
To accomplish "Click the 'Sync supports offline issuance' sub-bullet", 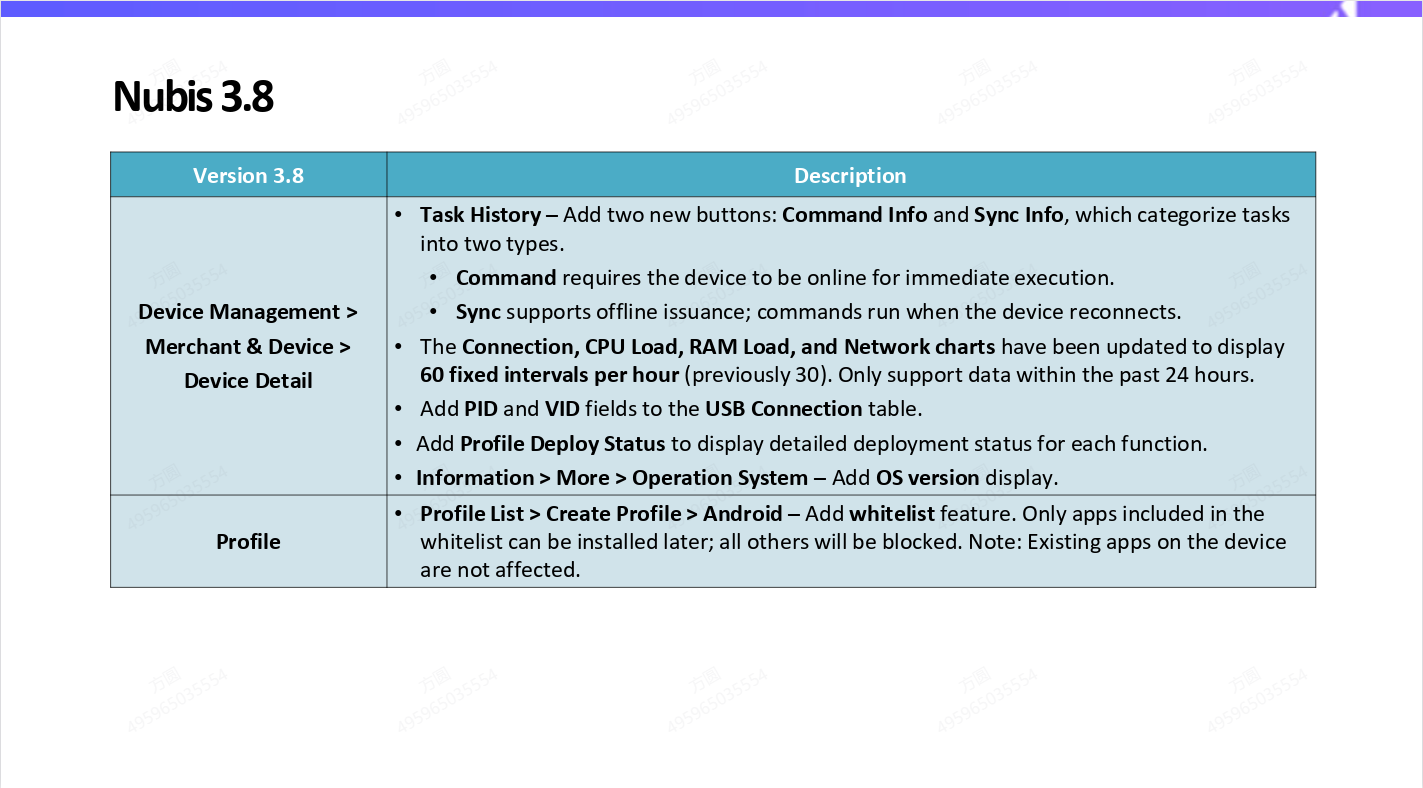I will (x=818, y=312).
